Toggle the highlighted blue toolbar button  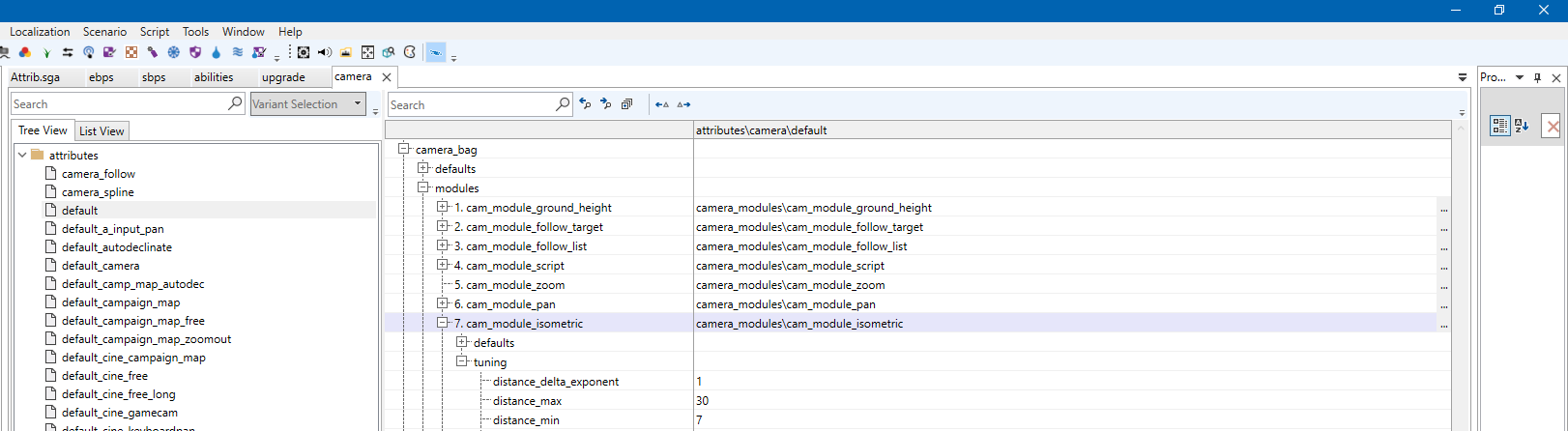pyautogui.click(x=436, y=52)
